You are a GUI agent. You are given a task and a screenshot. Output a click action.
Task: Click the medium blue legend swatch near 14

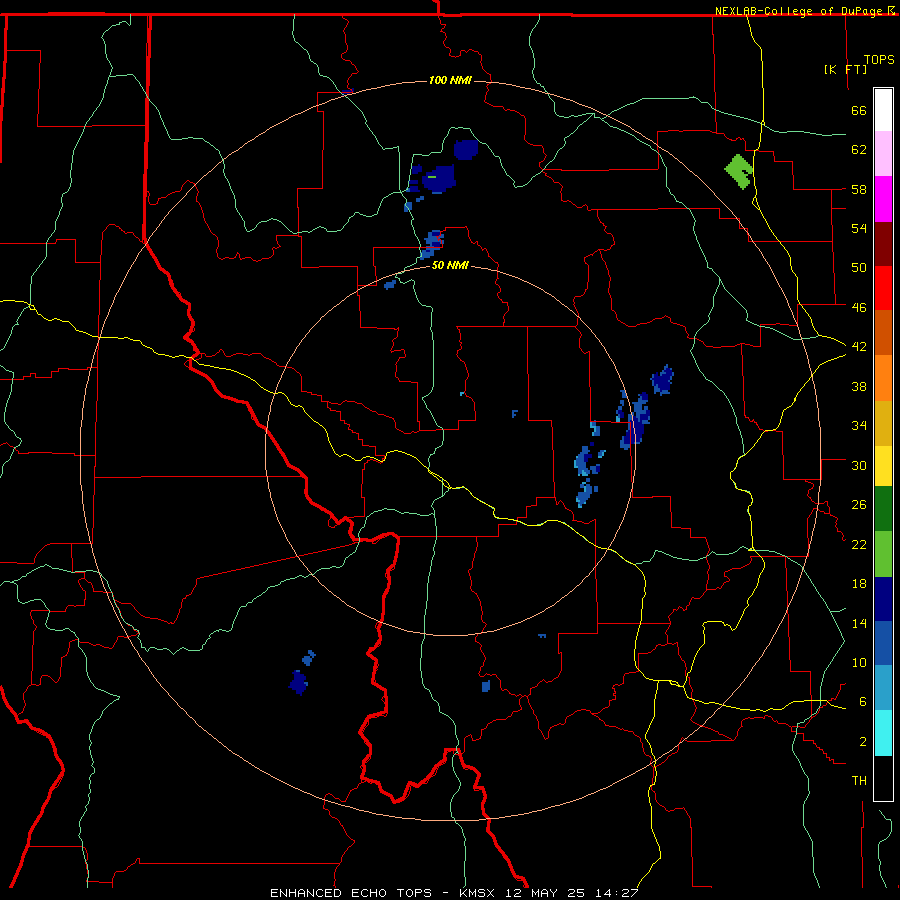883,643
